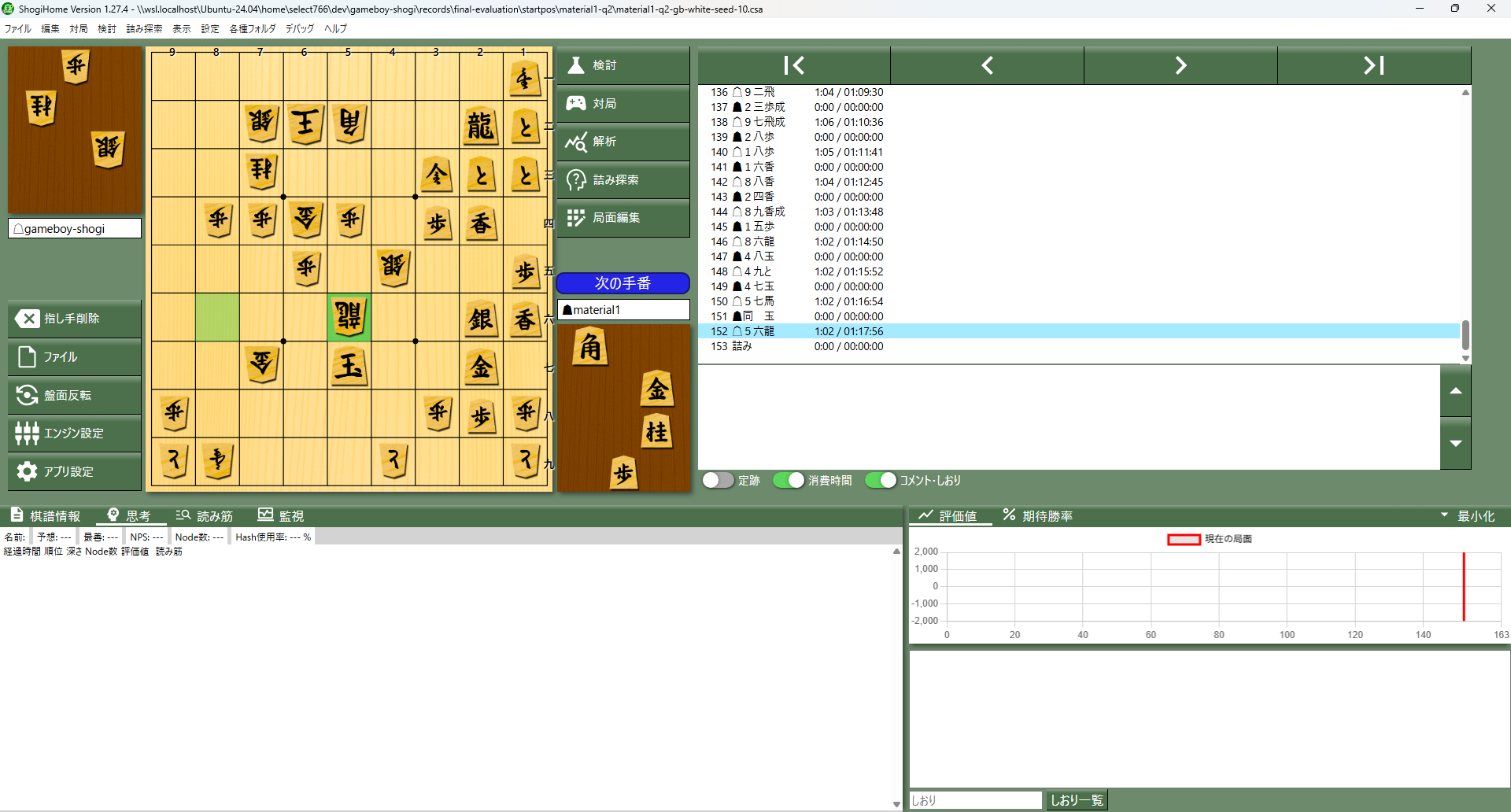Click the 思考 tab lightbulb icon
Viewport: 1511px width, 812px height.
(113, 515)
